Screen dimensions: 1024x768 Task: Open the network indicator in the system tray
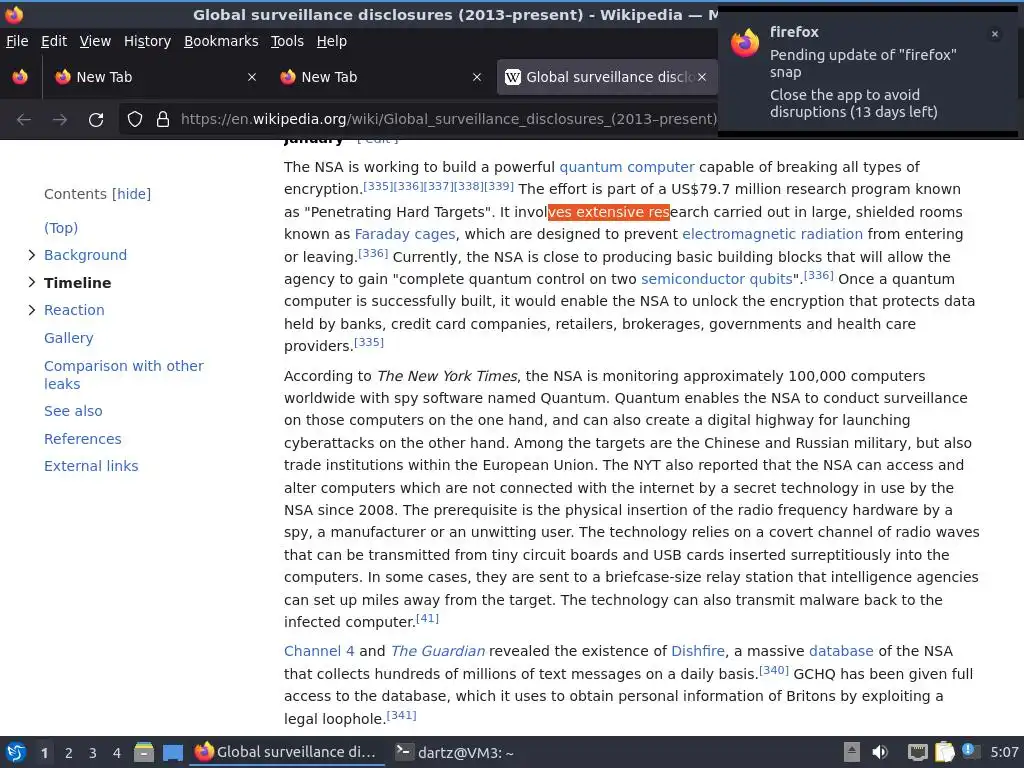(917, 752)
